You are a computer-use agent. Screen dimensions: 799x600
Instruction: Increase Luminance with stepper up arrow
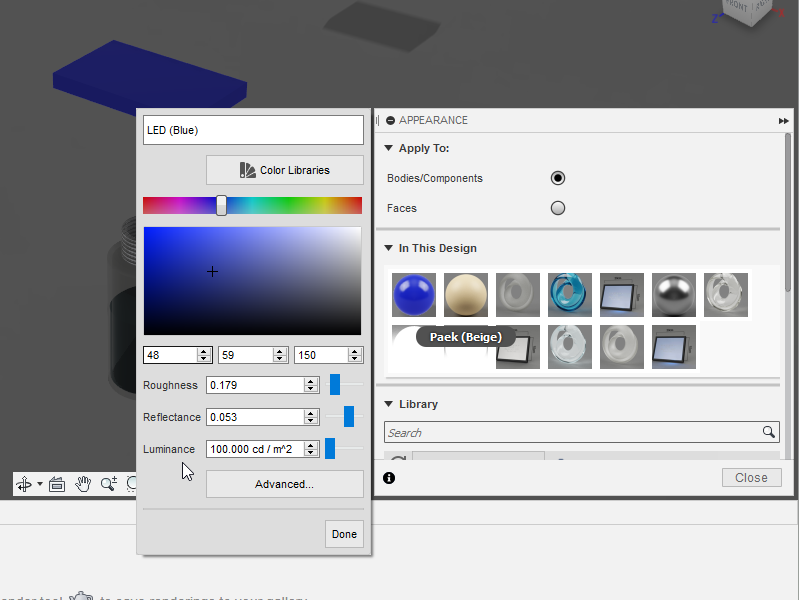click(x=311, y=446)
